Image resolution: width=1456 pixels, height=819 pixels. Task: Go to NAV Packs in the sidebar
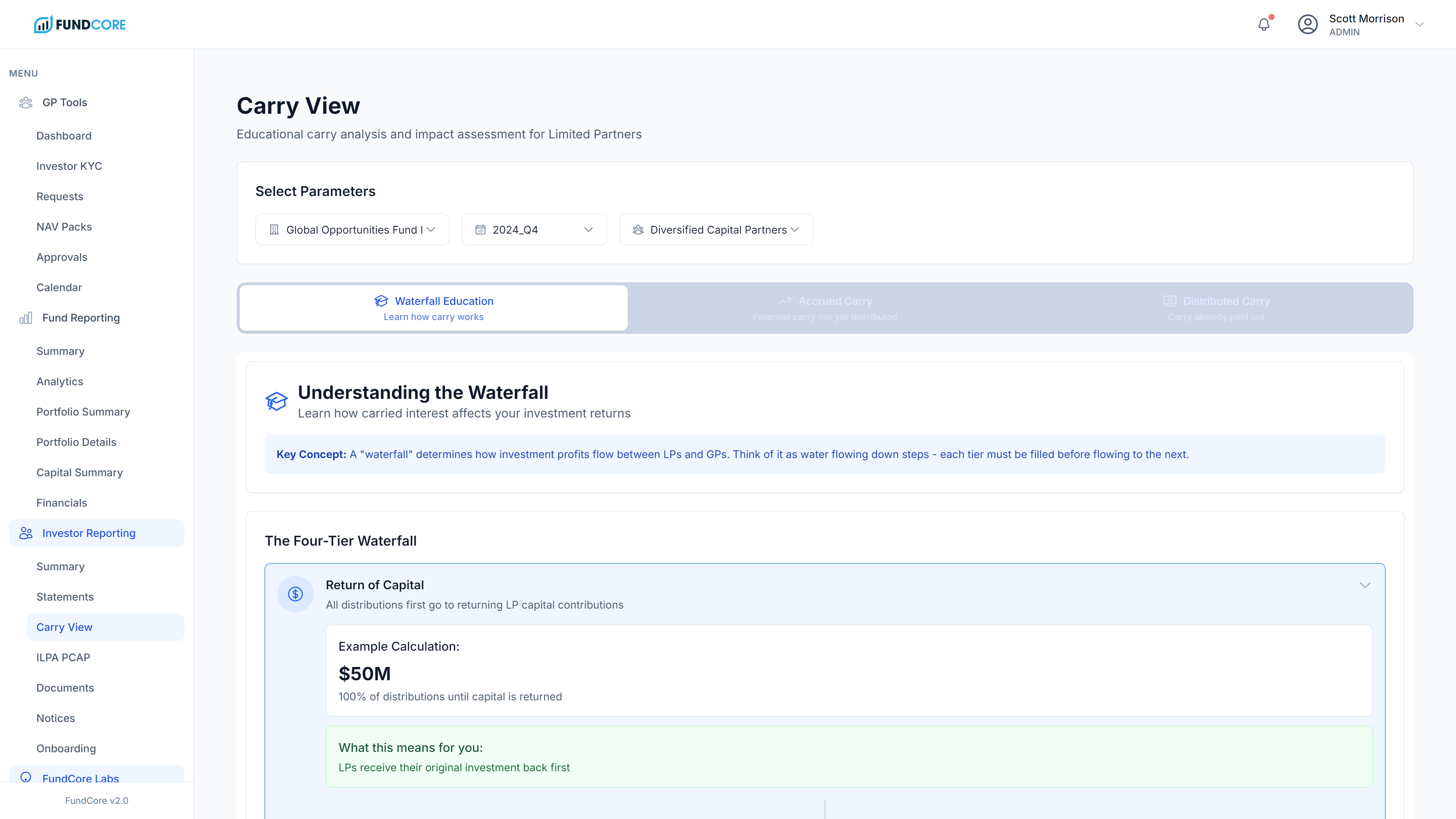(64, 227)
